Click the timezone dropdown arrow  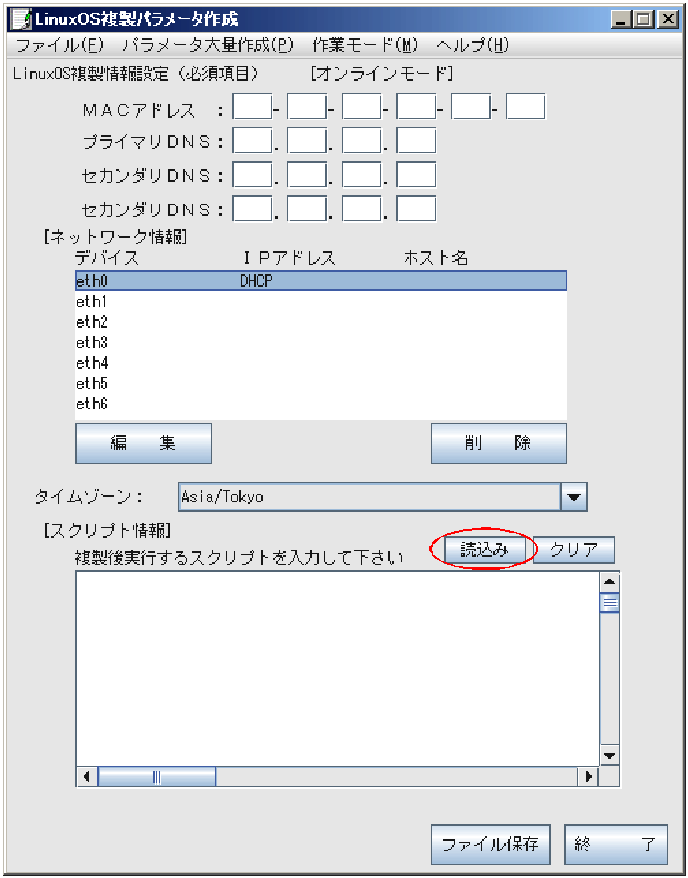[574, 497]
